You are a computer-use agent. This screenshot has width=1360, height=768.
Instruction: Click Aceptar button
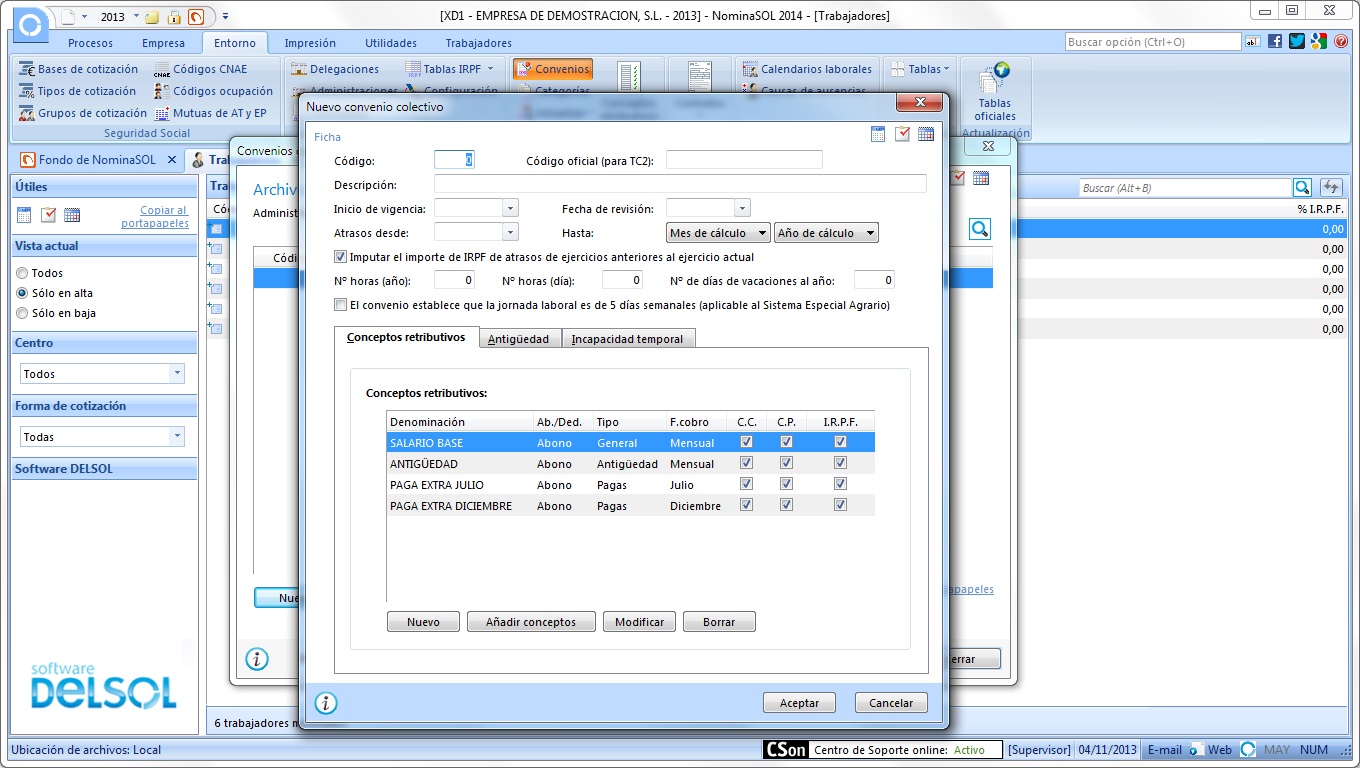tap(799, 703)
